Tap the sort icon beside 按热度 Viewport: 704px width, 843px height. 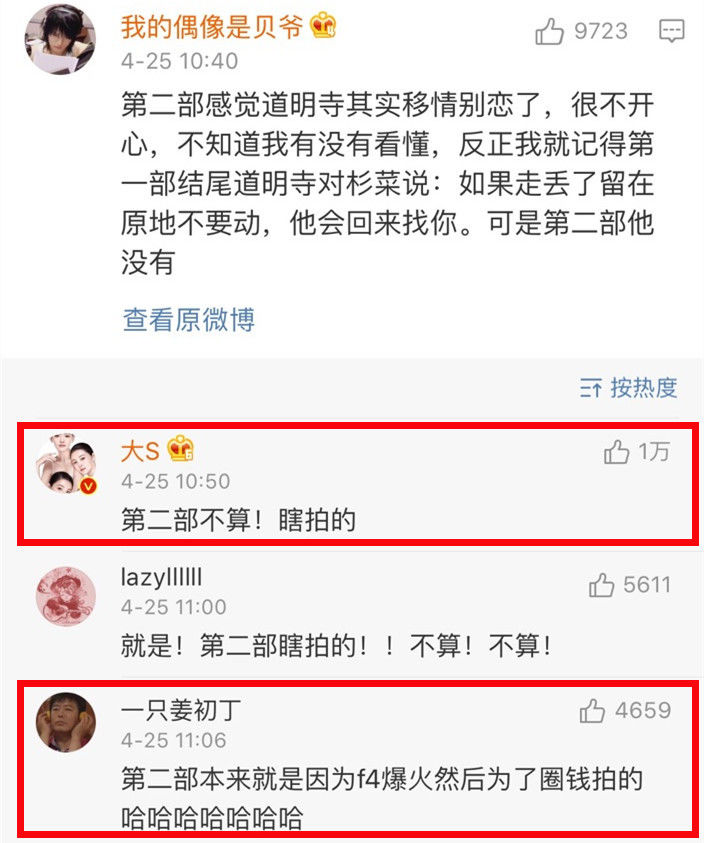click(590, 388)
